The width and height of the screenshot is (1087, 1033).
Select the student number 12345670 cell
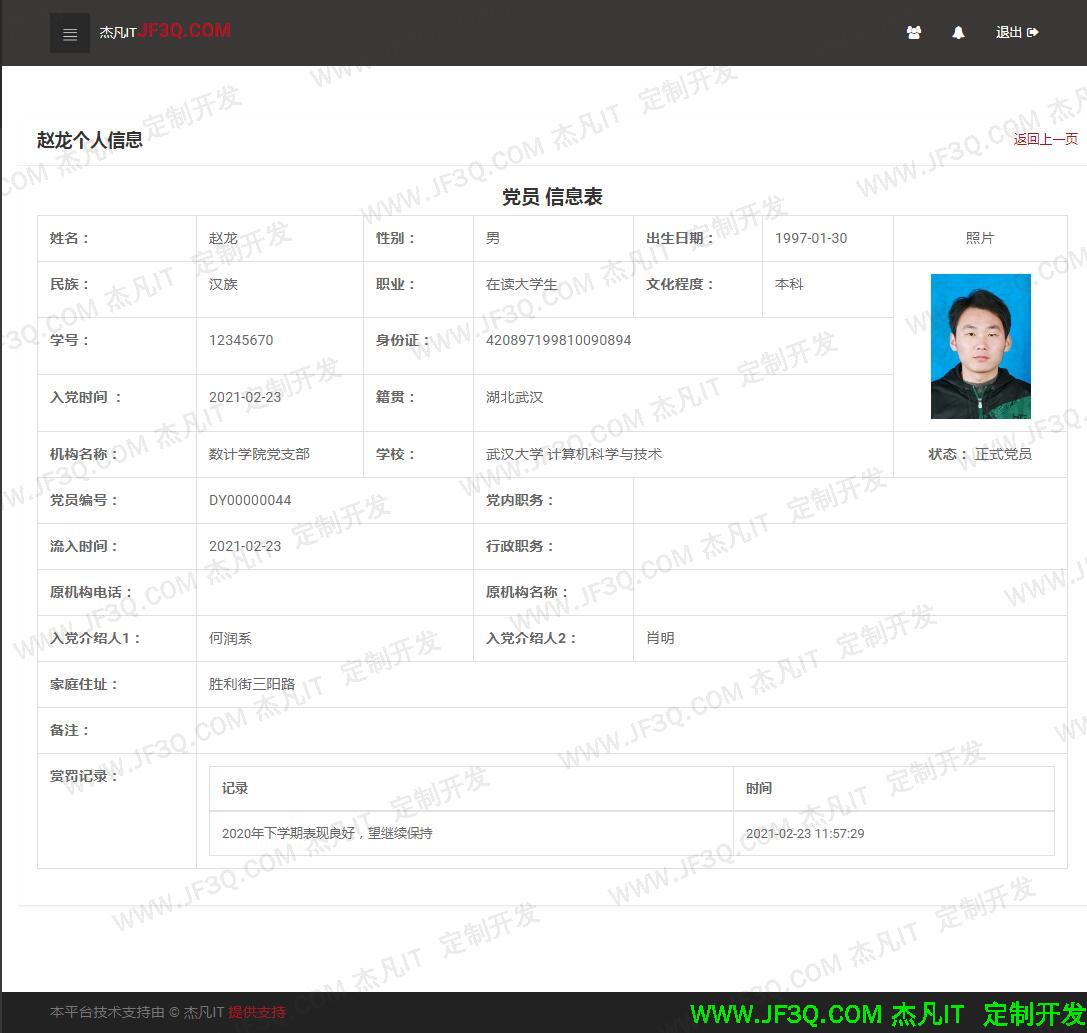tap(241, 340)
